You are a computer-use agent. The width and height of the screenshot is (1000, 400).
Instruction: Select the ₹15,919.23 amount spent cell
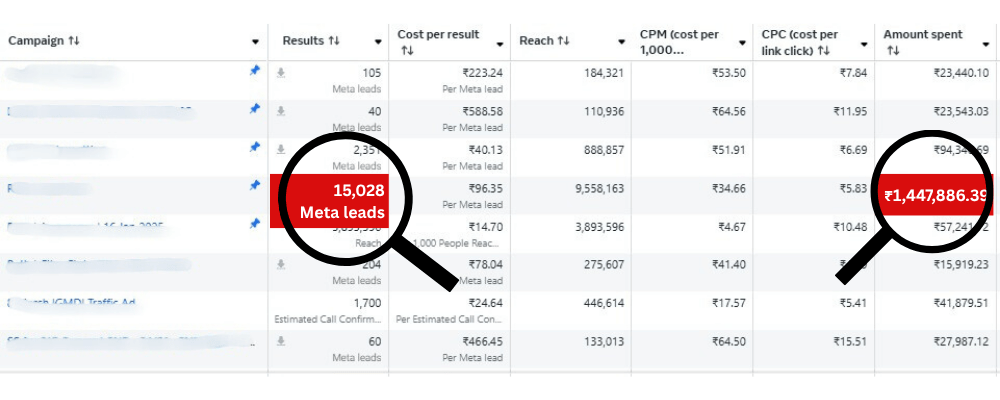(962, 265)
